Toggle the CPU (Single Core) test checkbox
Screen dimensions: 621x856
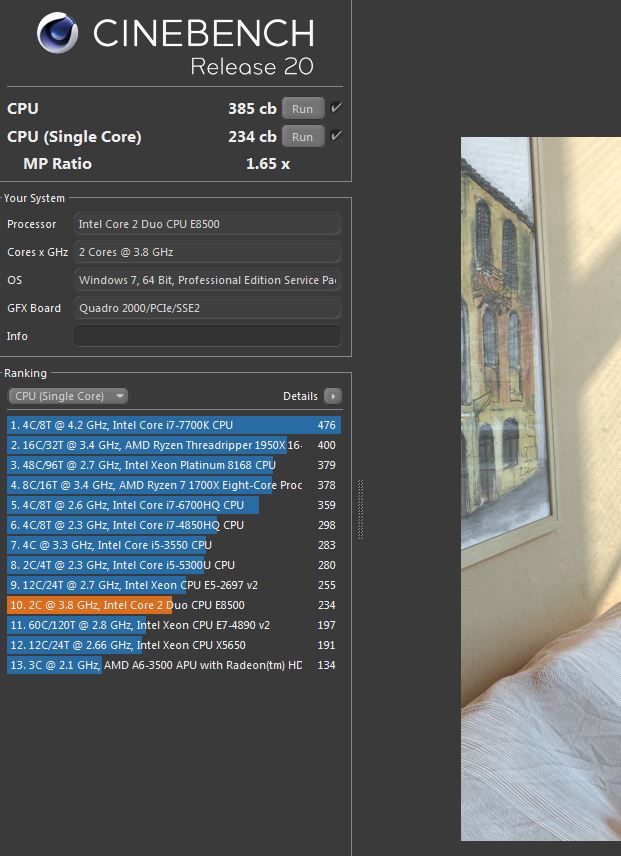336,135
